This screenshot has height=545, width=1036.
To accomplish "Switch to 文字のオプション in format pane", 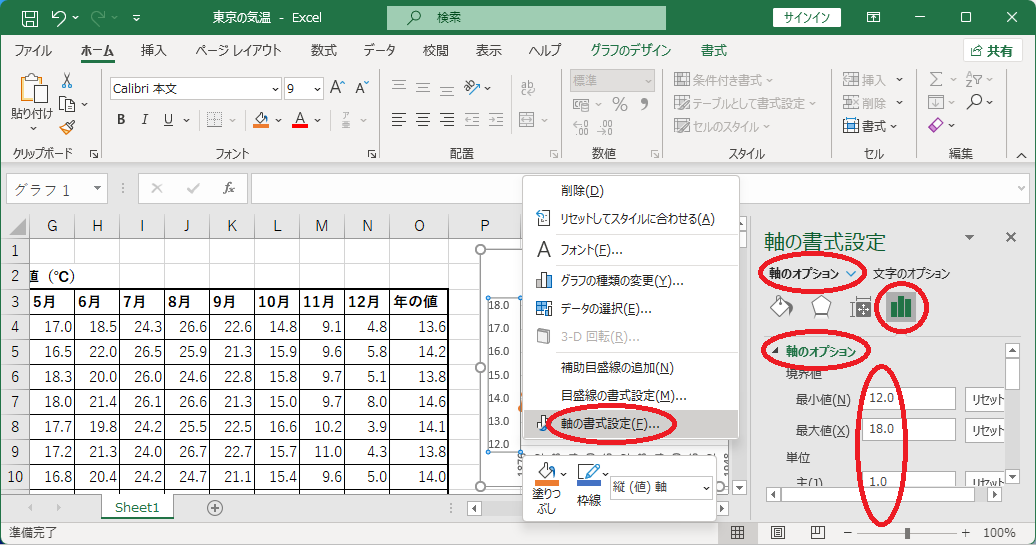I will (911, 273).
